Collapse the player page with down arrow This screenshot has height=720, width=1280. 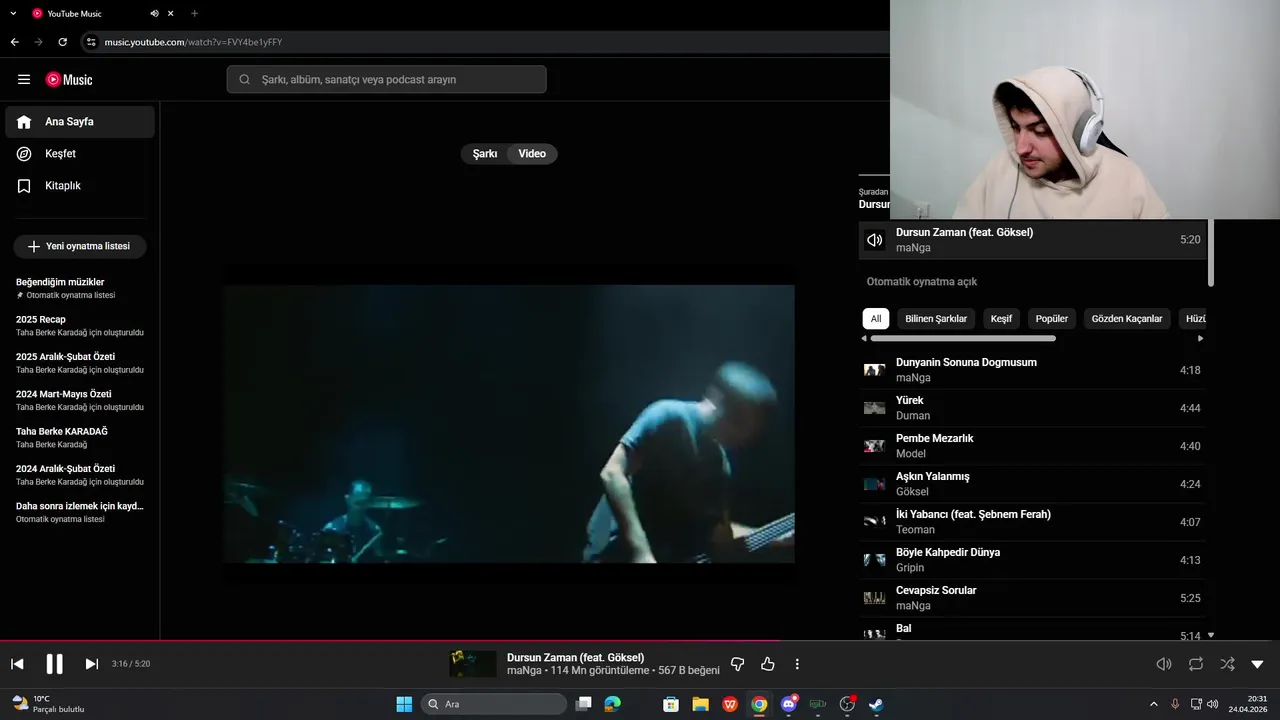pos(1258,664)
